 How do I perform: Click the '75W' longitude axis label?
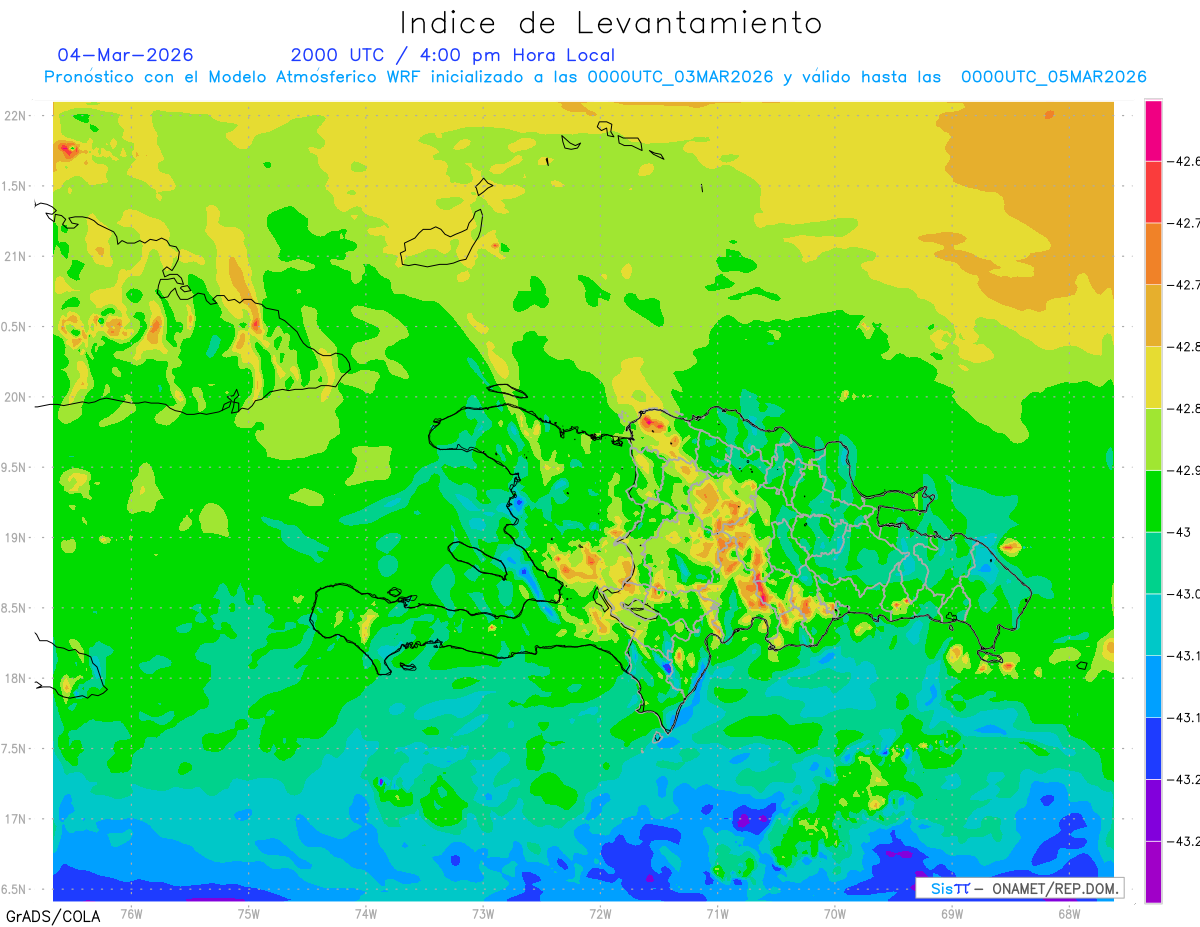[249, 914]
